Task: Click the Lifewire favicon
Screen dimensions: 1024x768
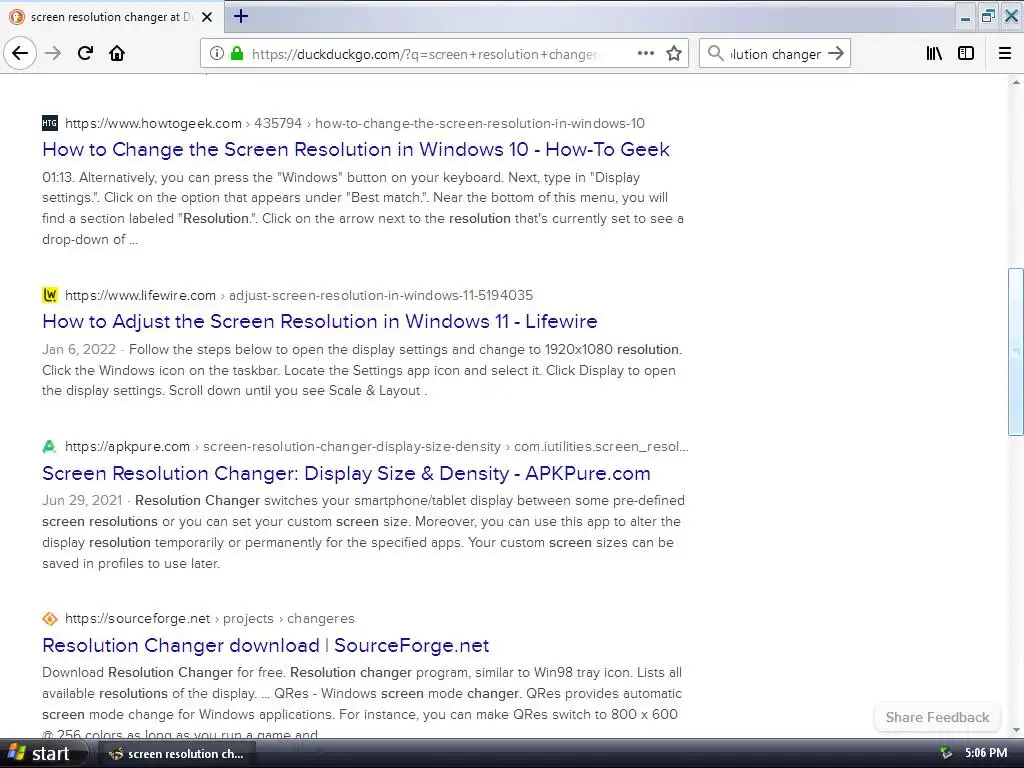Action: click(50, 295)
